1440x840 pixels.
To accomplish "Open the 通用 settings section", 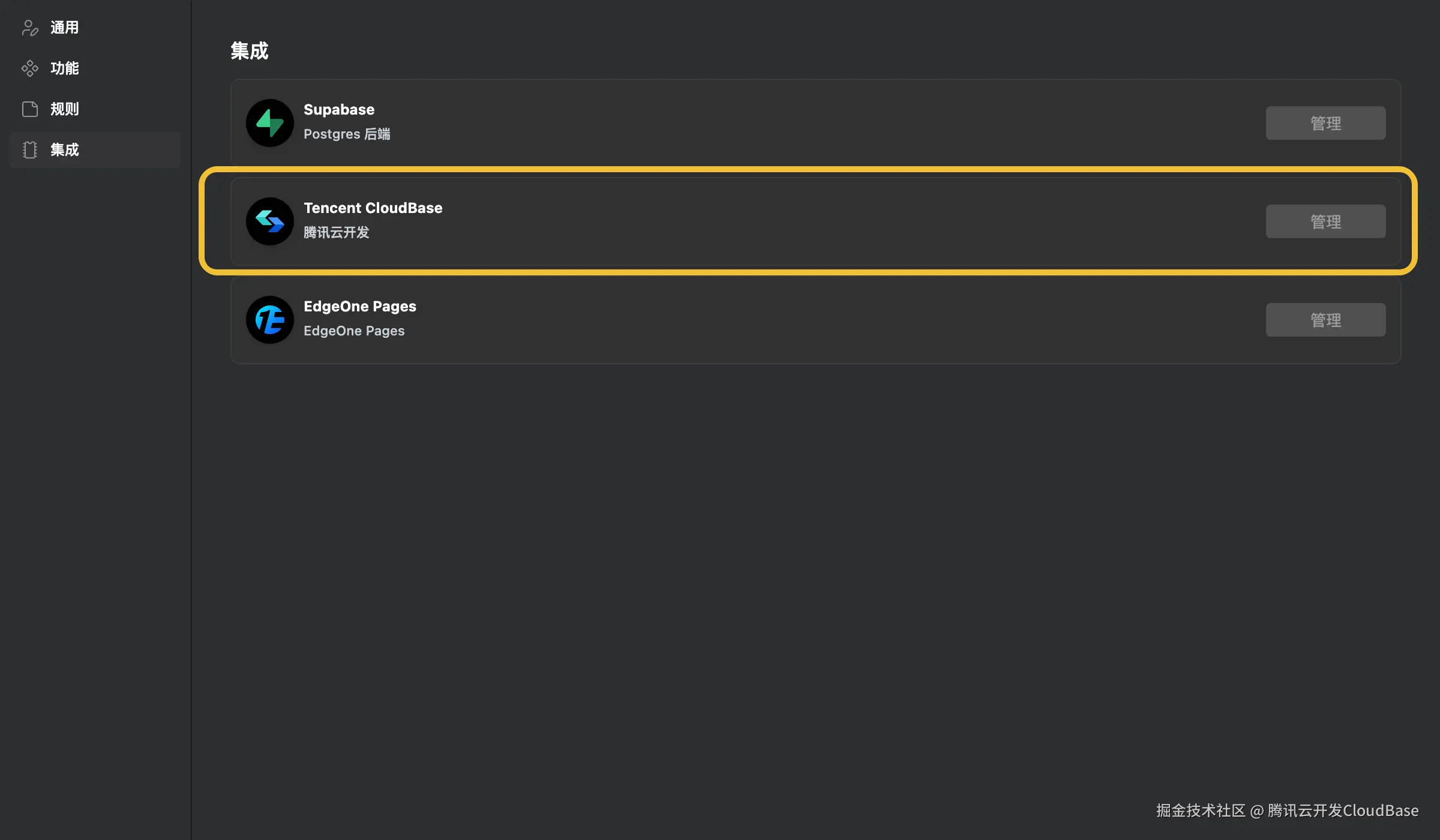I will [65, 28].
